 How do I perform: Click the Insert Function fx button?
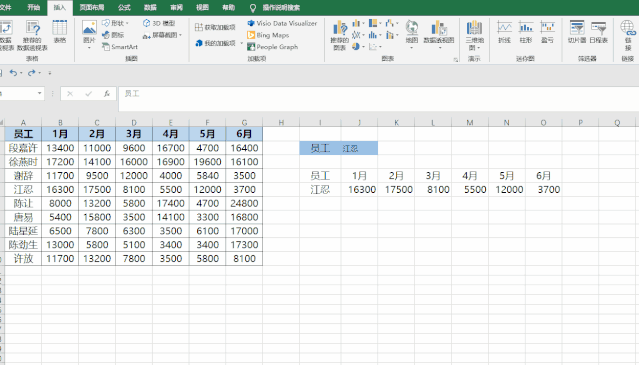107,94
